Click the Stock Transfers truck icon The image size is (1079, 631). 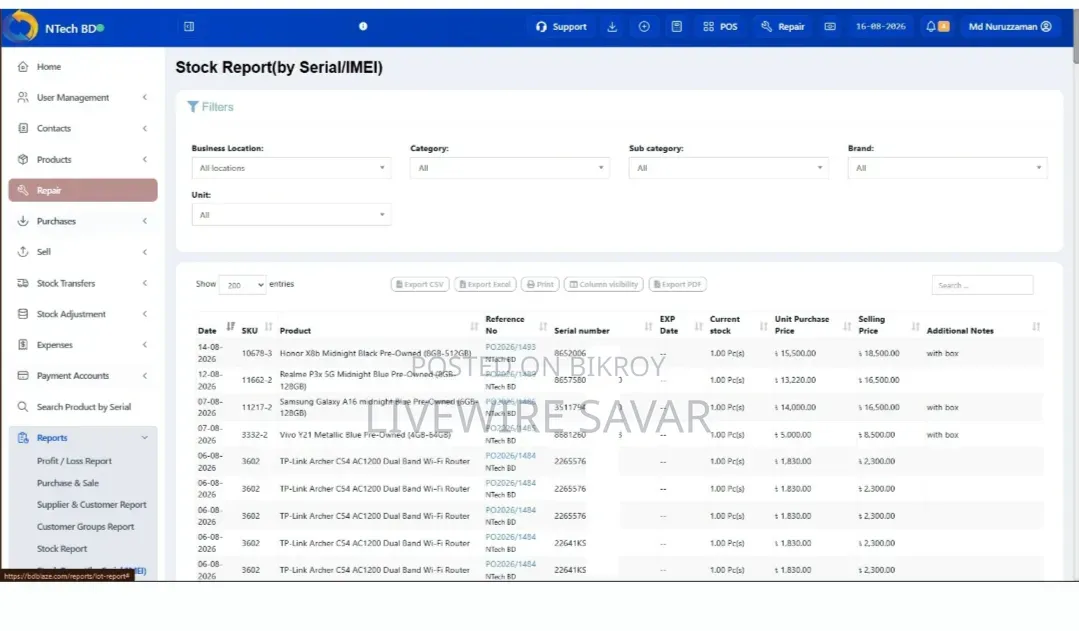23,284
